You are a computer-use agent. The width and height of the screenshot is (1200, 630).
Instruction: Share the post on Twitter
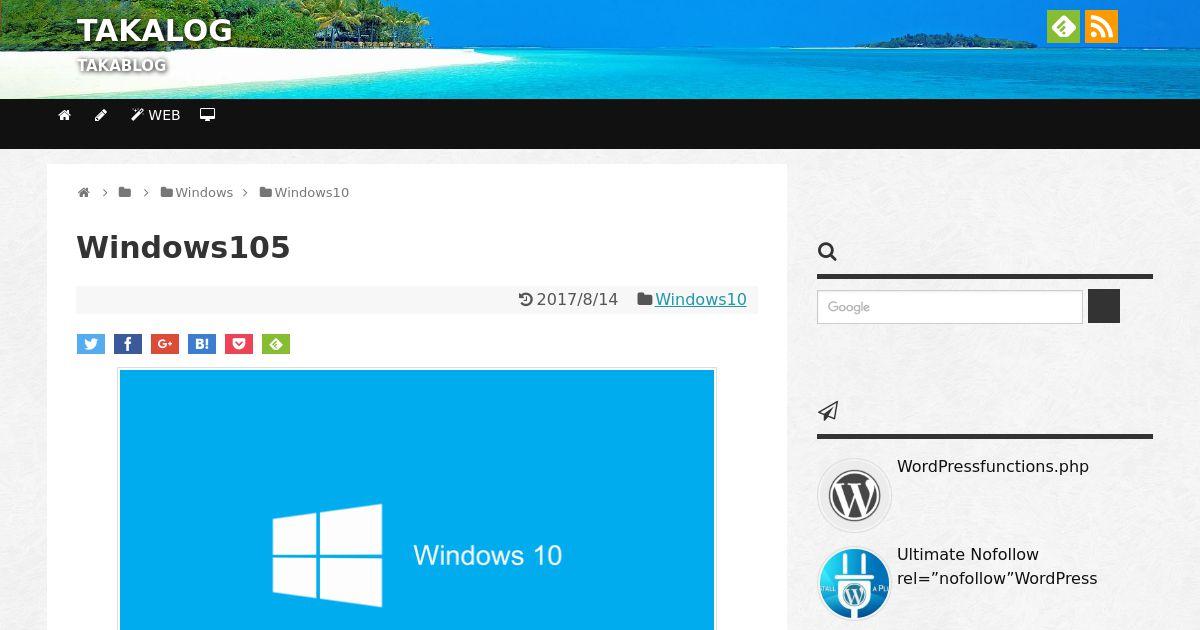point(91,344)
